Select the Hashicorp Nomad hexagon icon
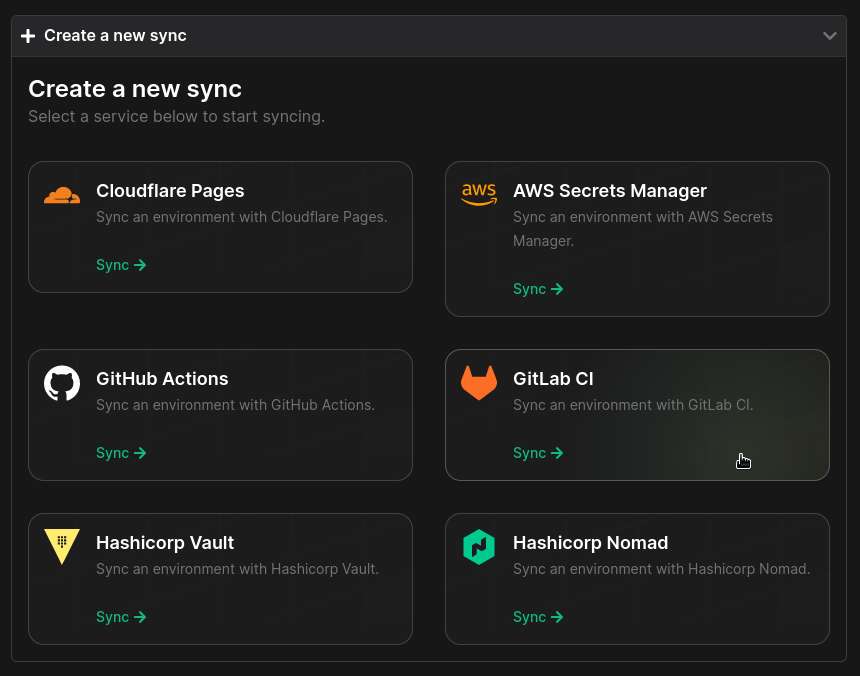860x676 pixels. click(479, 546)
